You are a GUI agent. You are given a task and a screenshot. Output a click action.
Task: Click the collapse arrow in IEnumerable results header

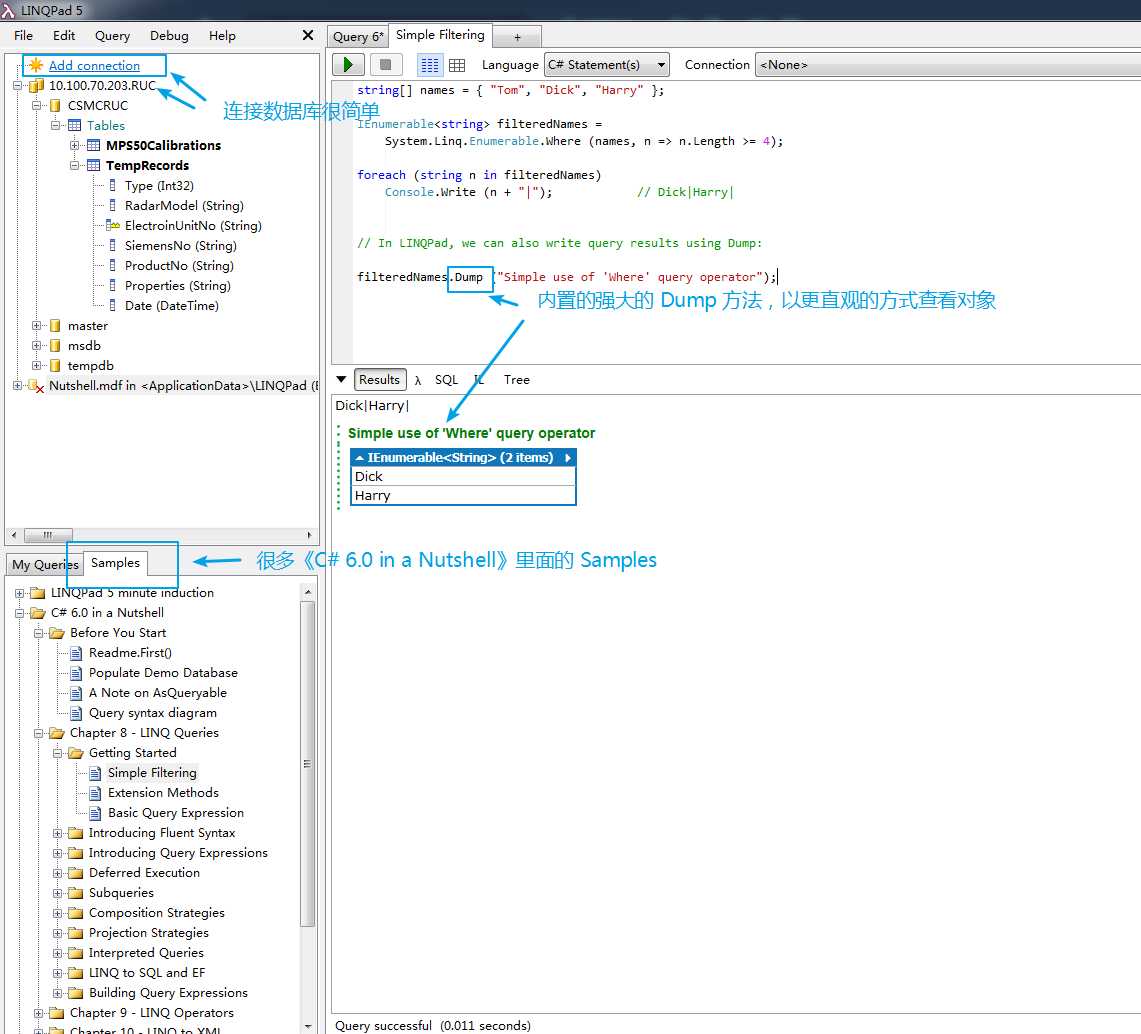pyautogui.click(x=359, y=458)
